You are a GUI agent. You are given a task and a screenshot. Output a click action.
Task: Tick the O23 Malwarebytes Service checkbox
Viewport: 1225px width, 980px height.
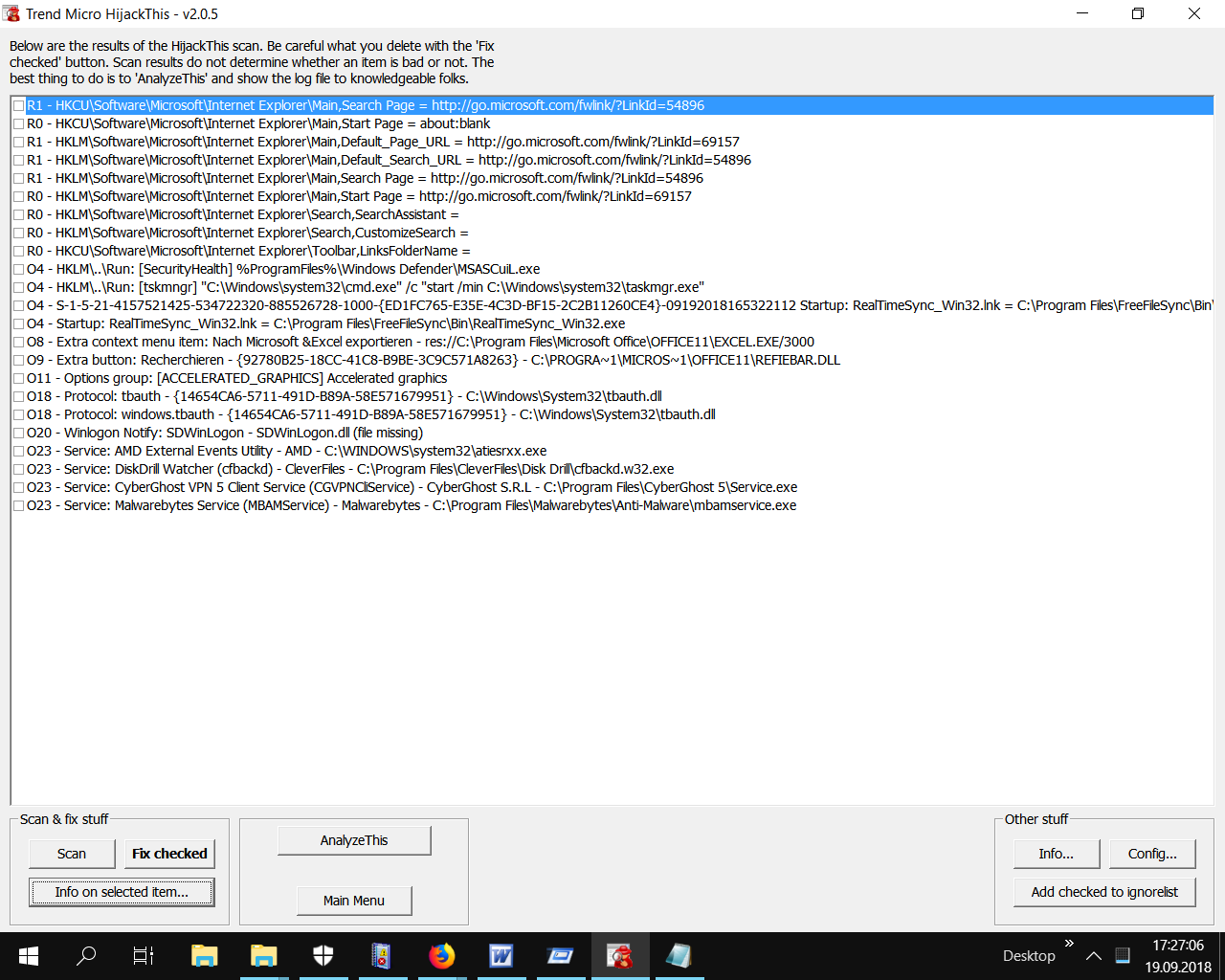[18, 505]
